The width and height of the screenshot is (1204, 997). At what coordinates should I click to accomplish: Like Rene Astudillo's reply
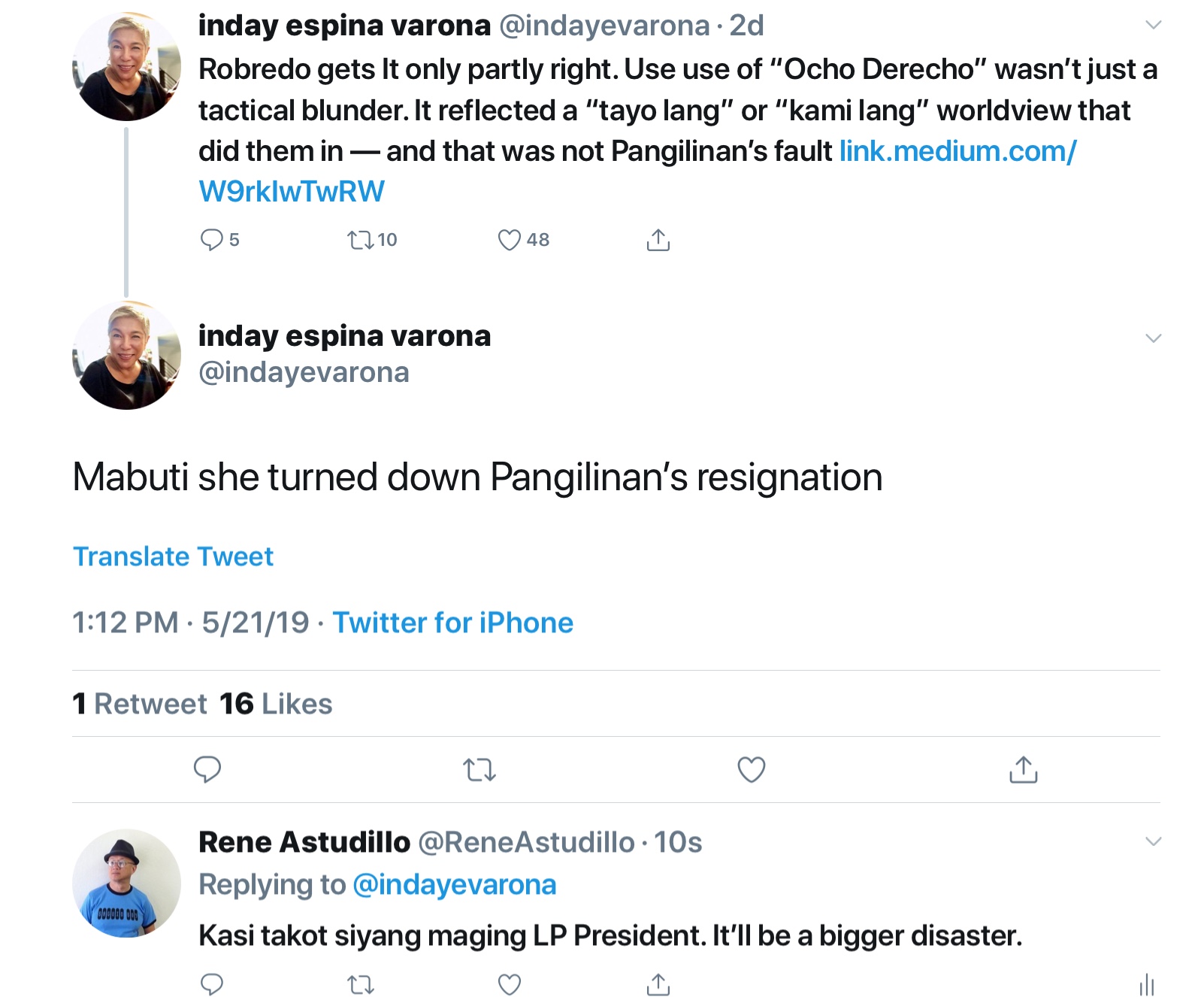(x=510, y=983)
